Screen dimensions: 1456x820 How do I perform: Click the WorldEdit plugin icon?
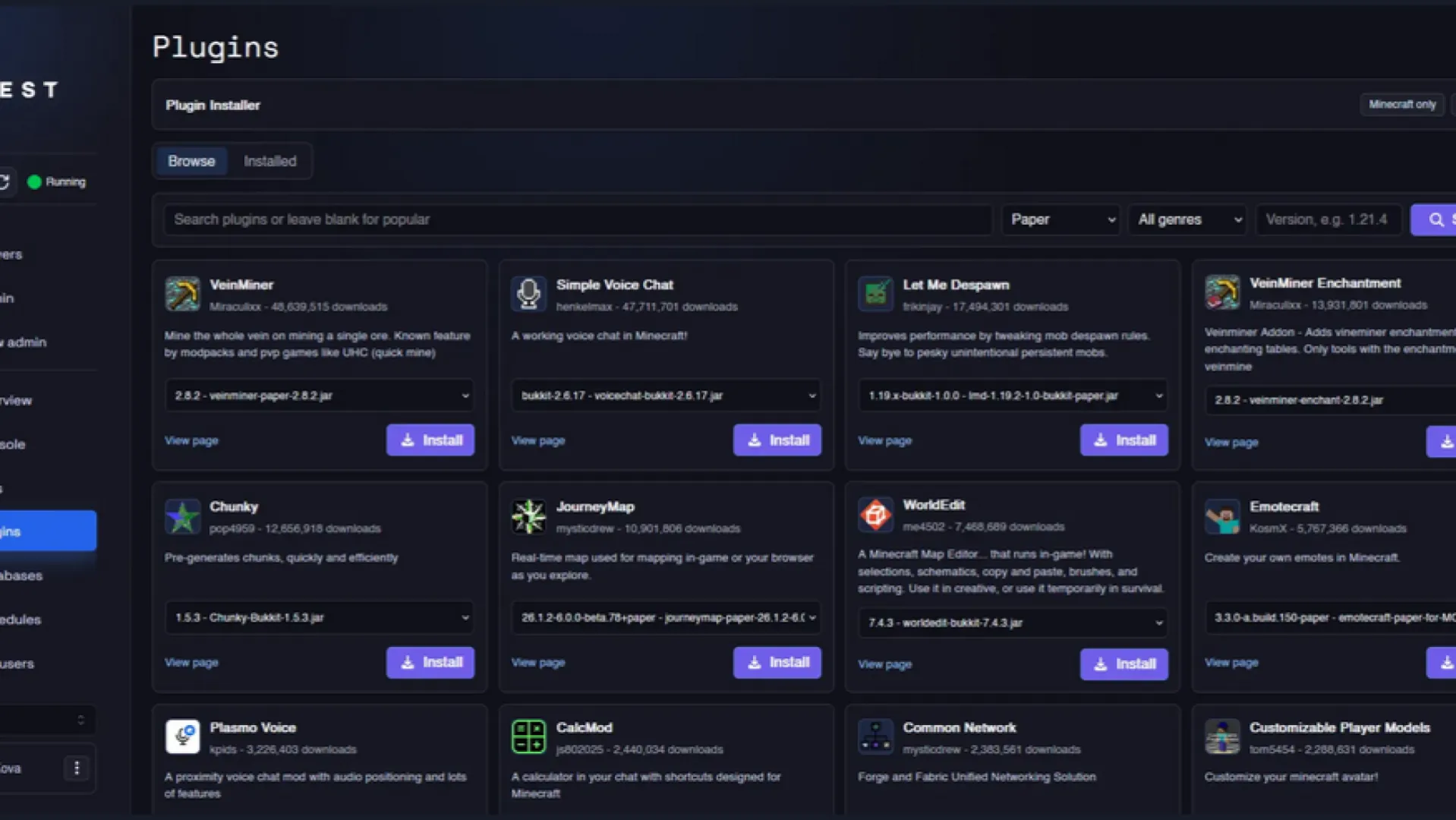[x=875, y=515]
